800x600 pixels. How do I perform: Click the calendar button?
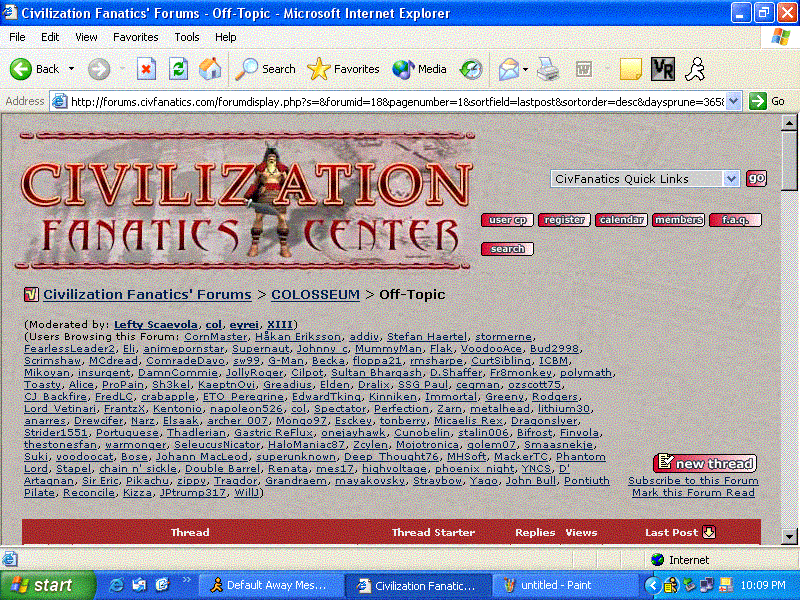621,220
